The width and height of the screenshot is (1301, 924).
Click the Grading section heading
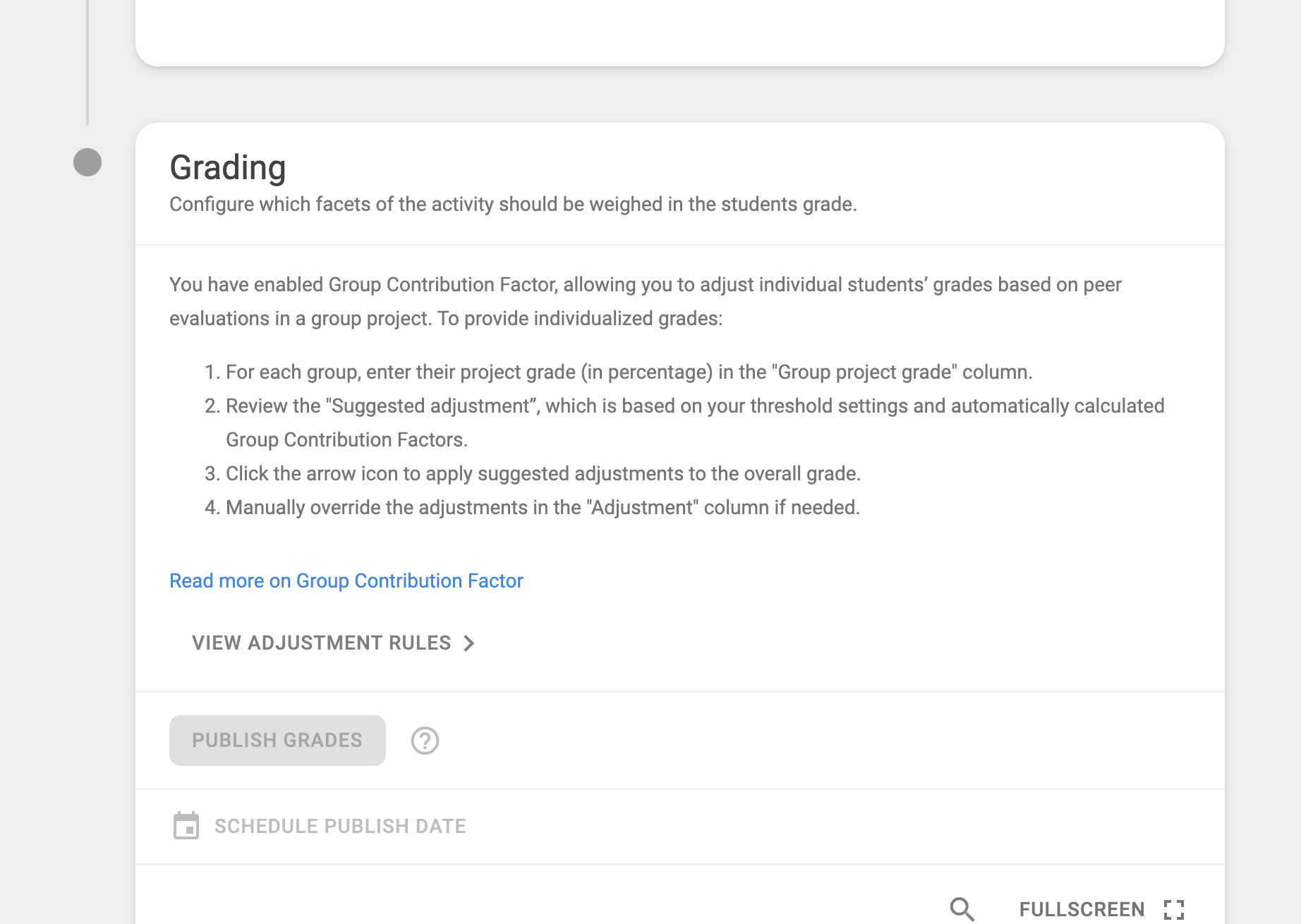pyautogui.click(x=228, y=168)
